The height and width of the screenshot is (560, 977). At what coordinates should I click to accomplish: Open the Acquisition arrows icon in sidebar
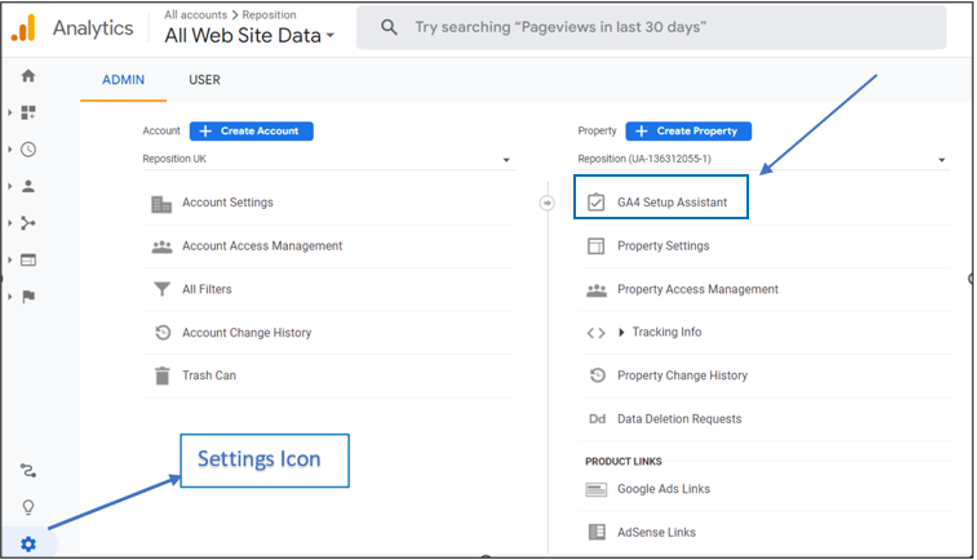[x=28, y=223]
